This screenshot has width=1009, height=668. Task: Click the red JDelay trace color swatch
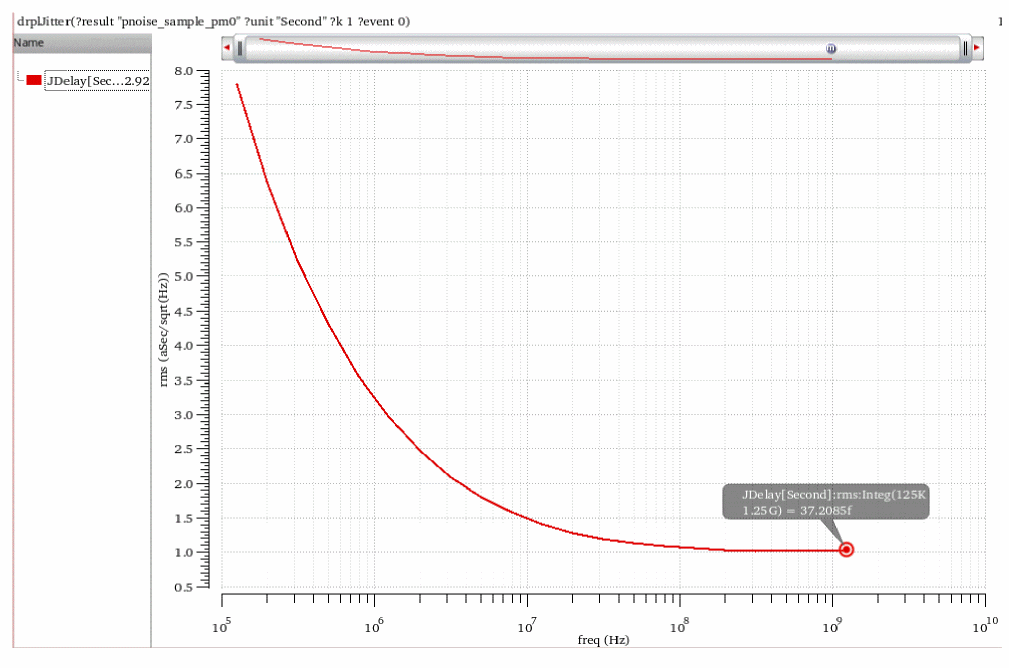pyautogui.click(x=34, y=80)
